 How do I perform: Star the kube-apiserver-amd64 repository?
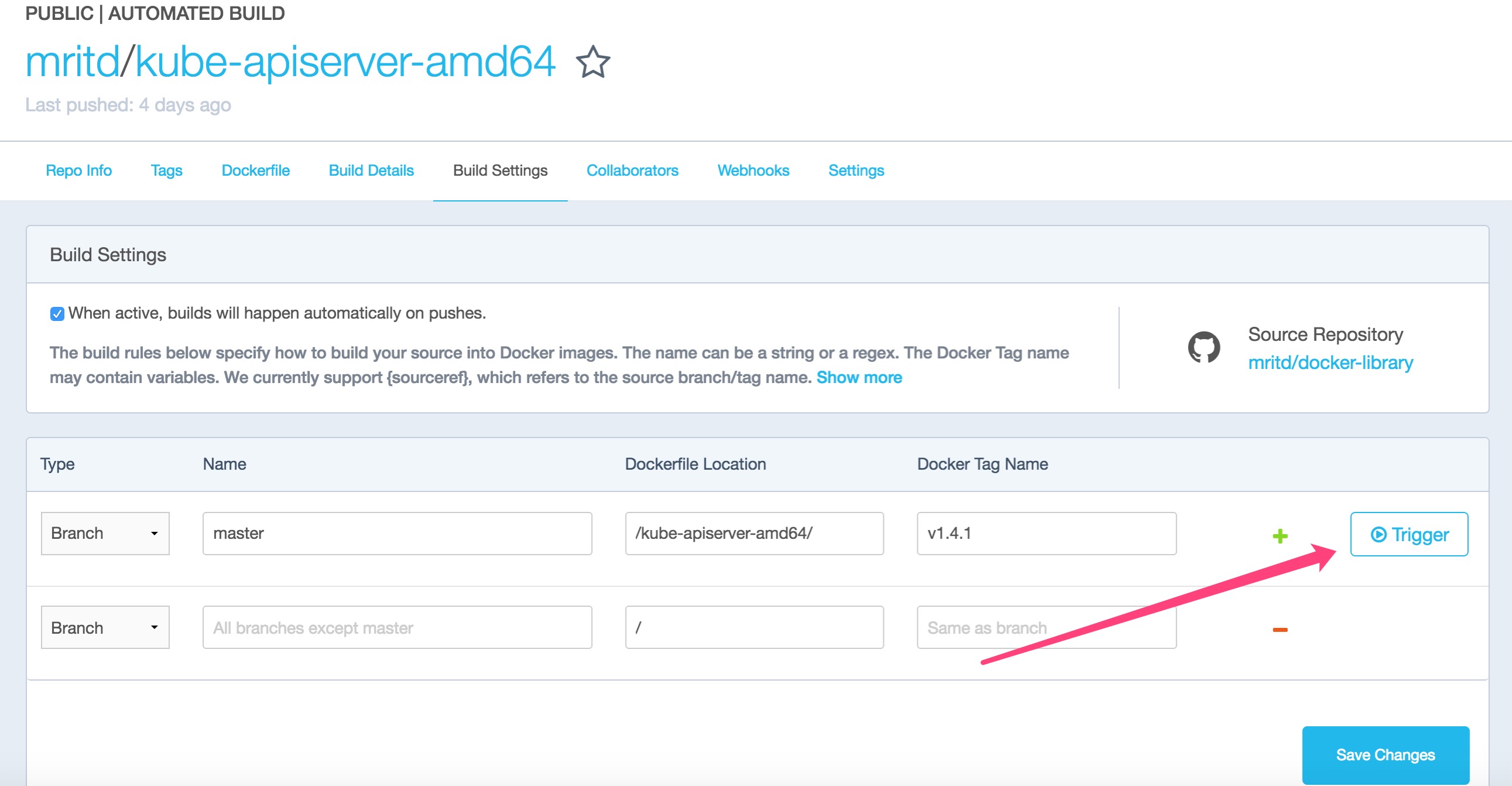pyautogui.click(x=593, y=61)
